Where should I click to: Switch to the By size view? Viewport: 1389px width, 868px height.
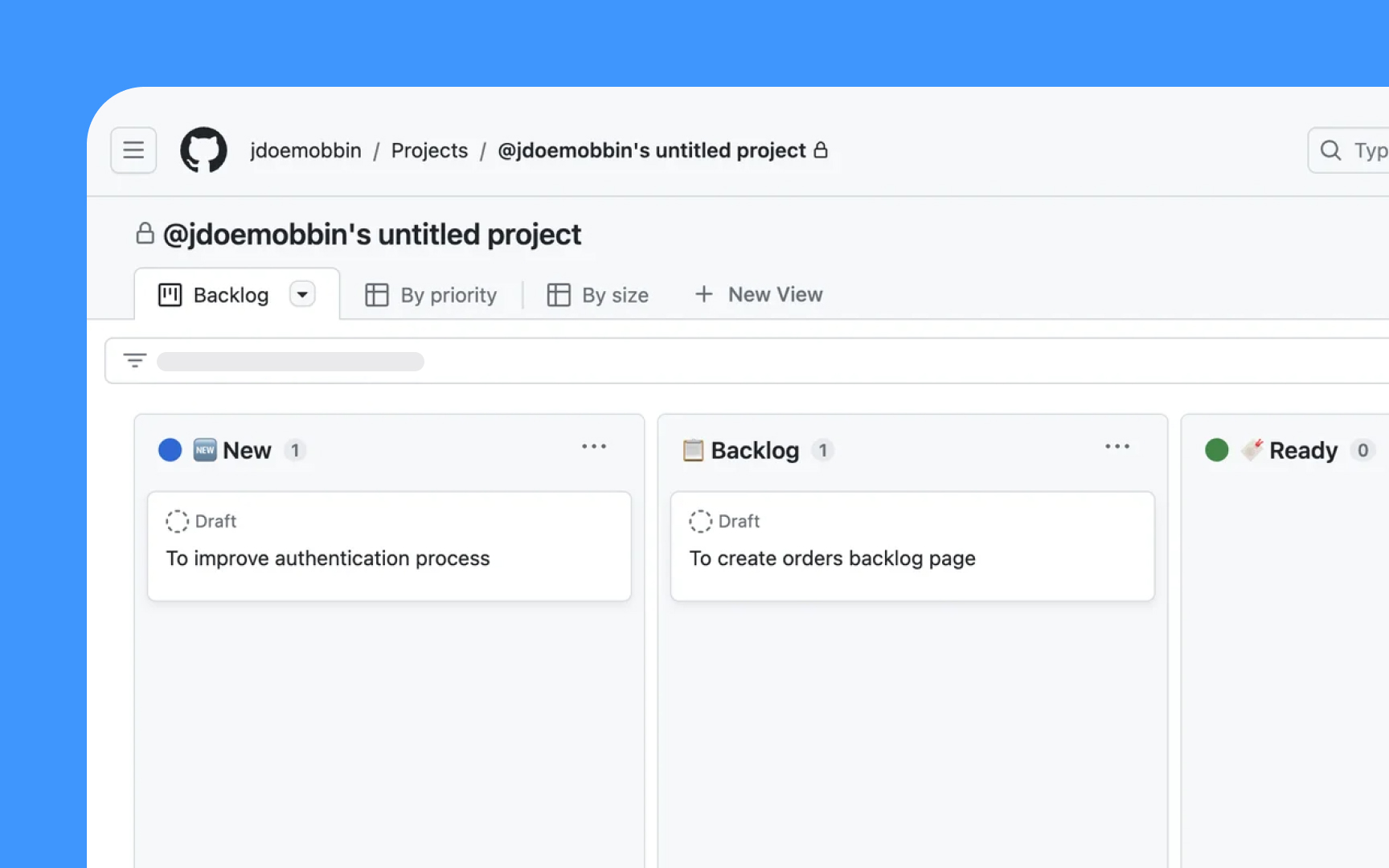(615, 294)
